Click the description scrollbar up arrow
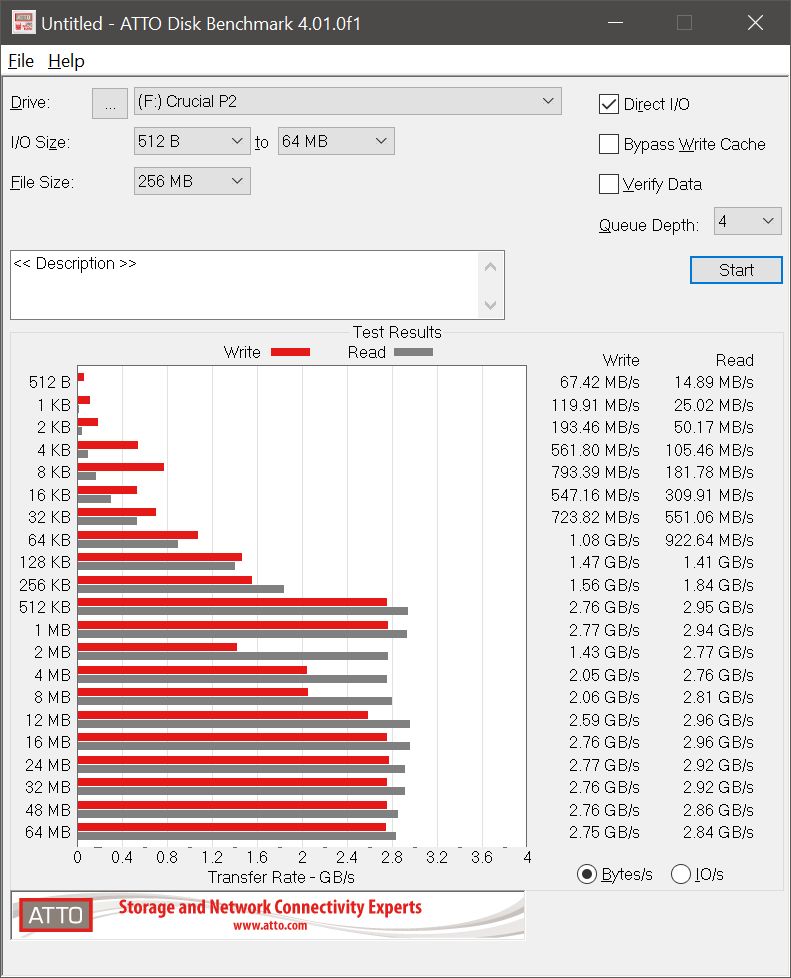Viewport: 791px width, 978px height. tap(490, 267)
